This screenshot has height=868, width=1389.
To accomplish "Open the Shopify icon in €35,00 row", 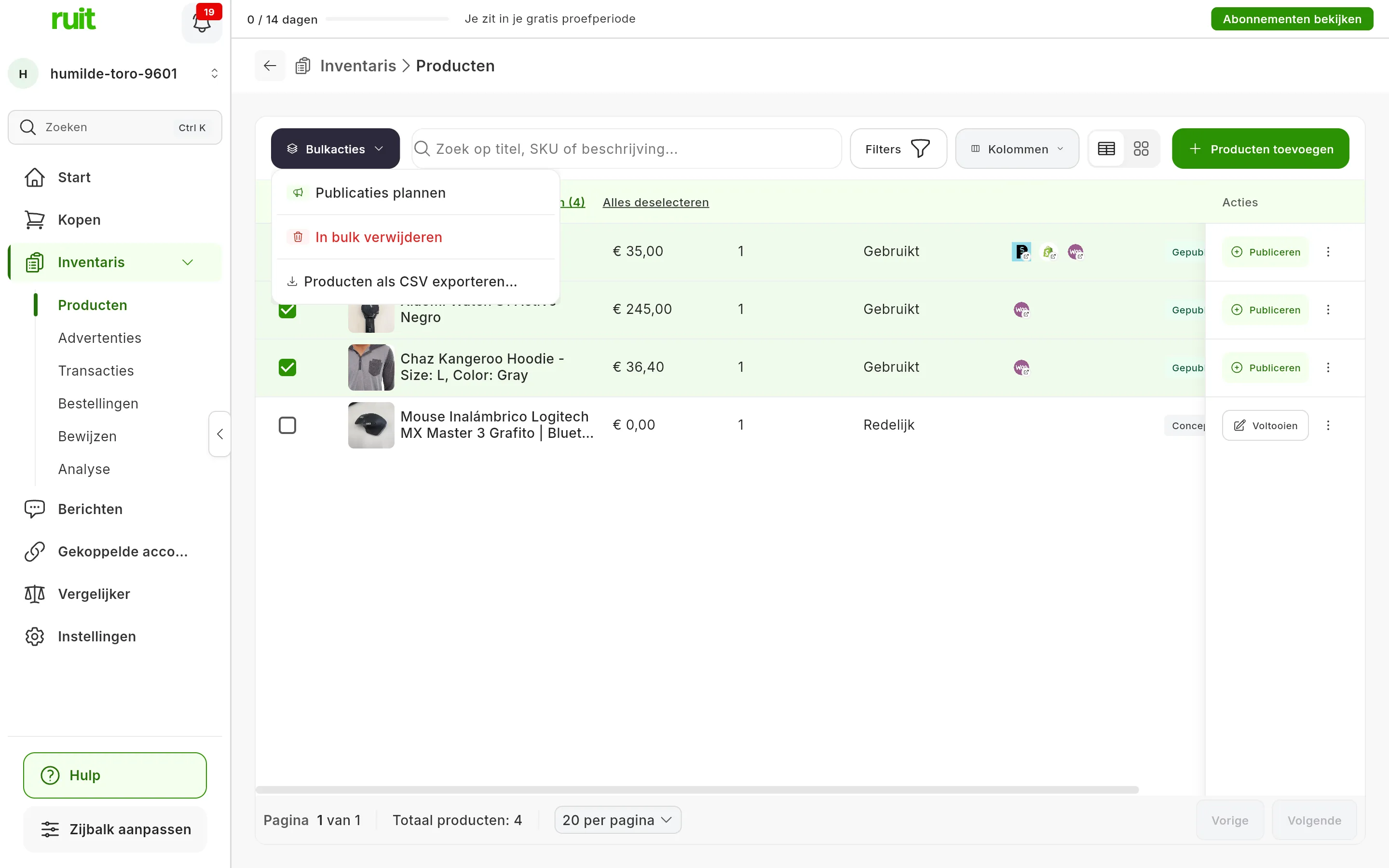I will 1049,251.
